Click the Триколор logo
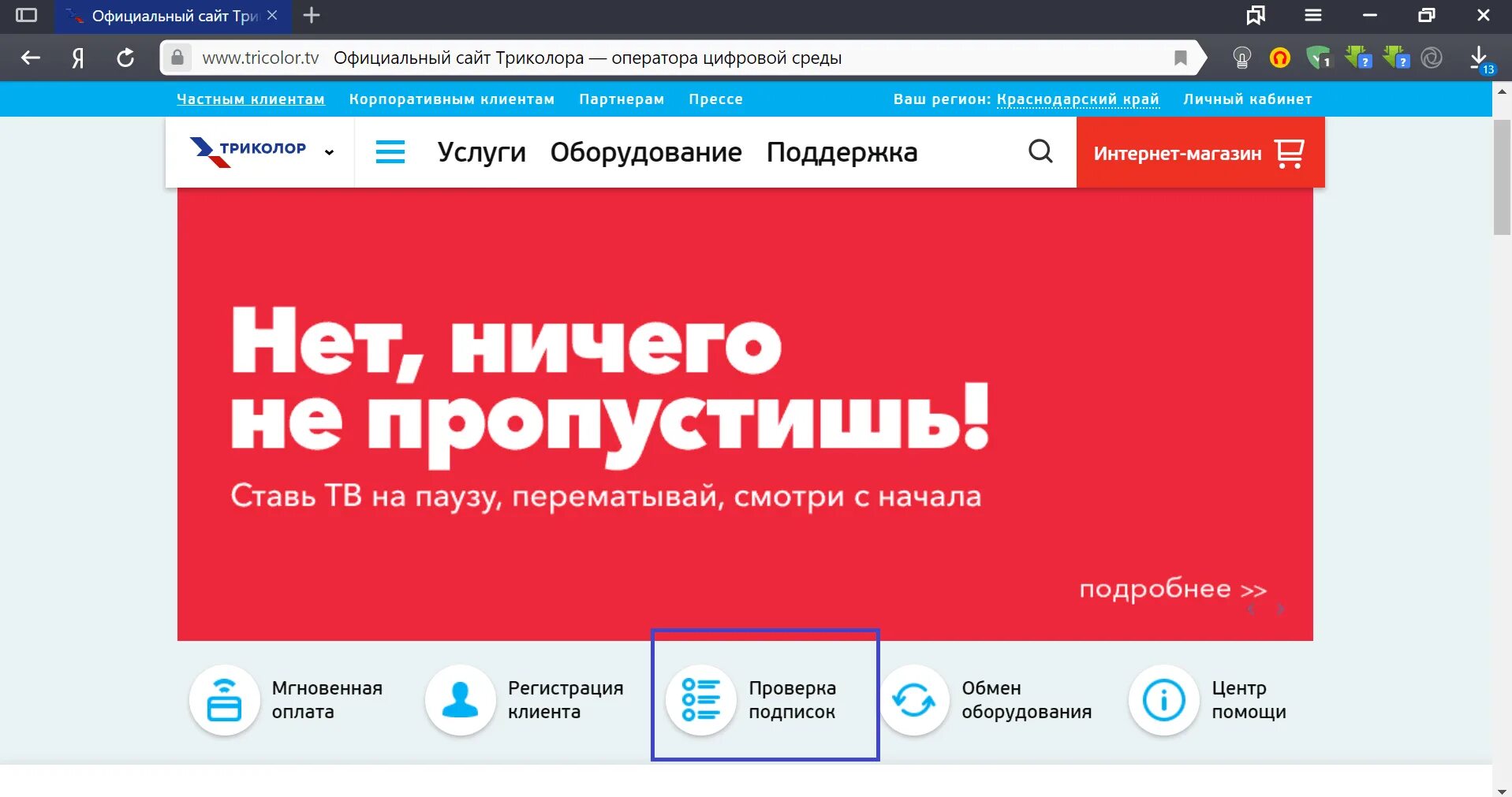Viewport: 1512px width, 797px height. (248, 151)
